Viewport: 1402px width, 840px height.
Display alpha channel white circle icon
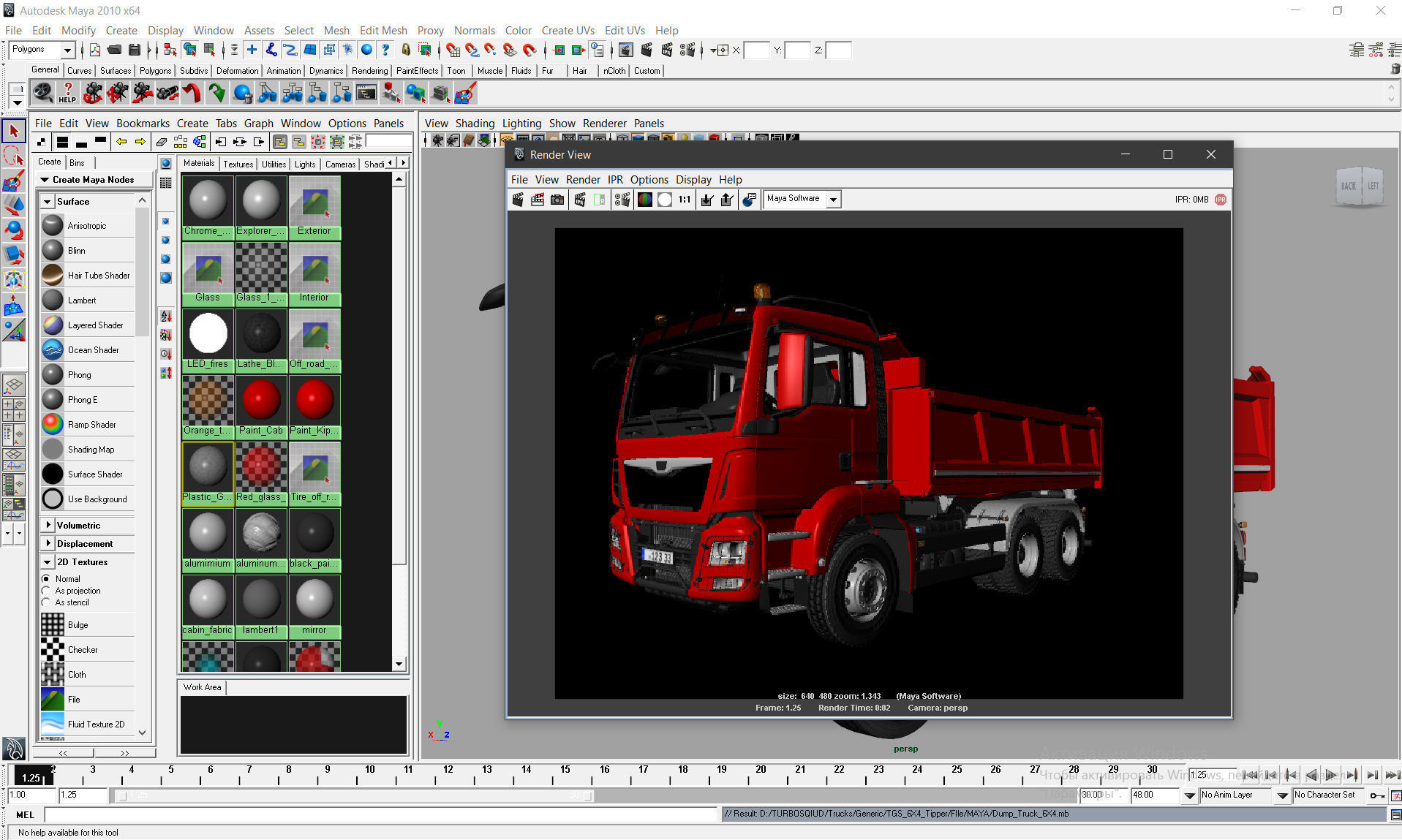[665, 199]
